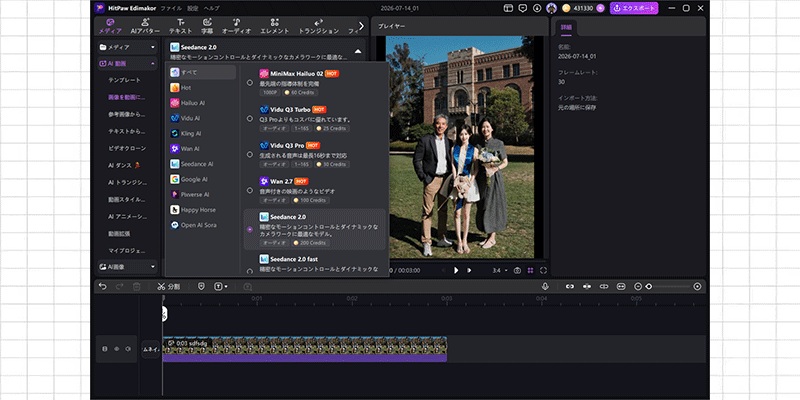Redo the timeline action

coord(119,287)
